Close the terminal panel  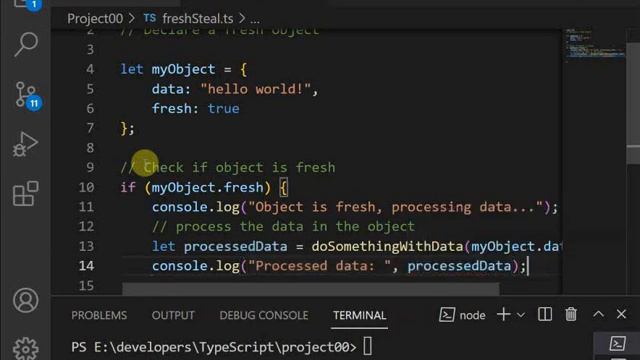pos(621,314)
